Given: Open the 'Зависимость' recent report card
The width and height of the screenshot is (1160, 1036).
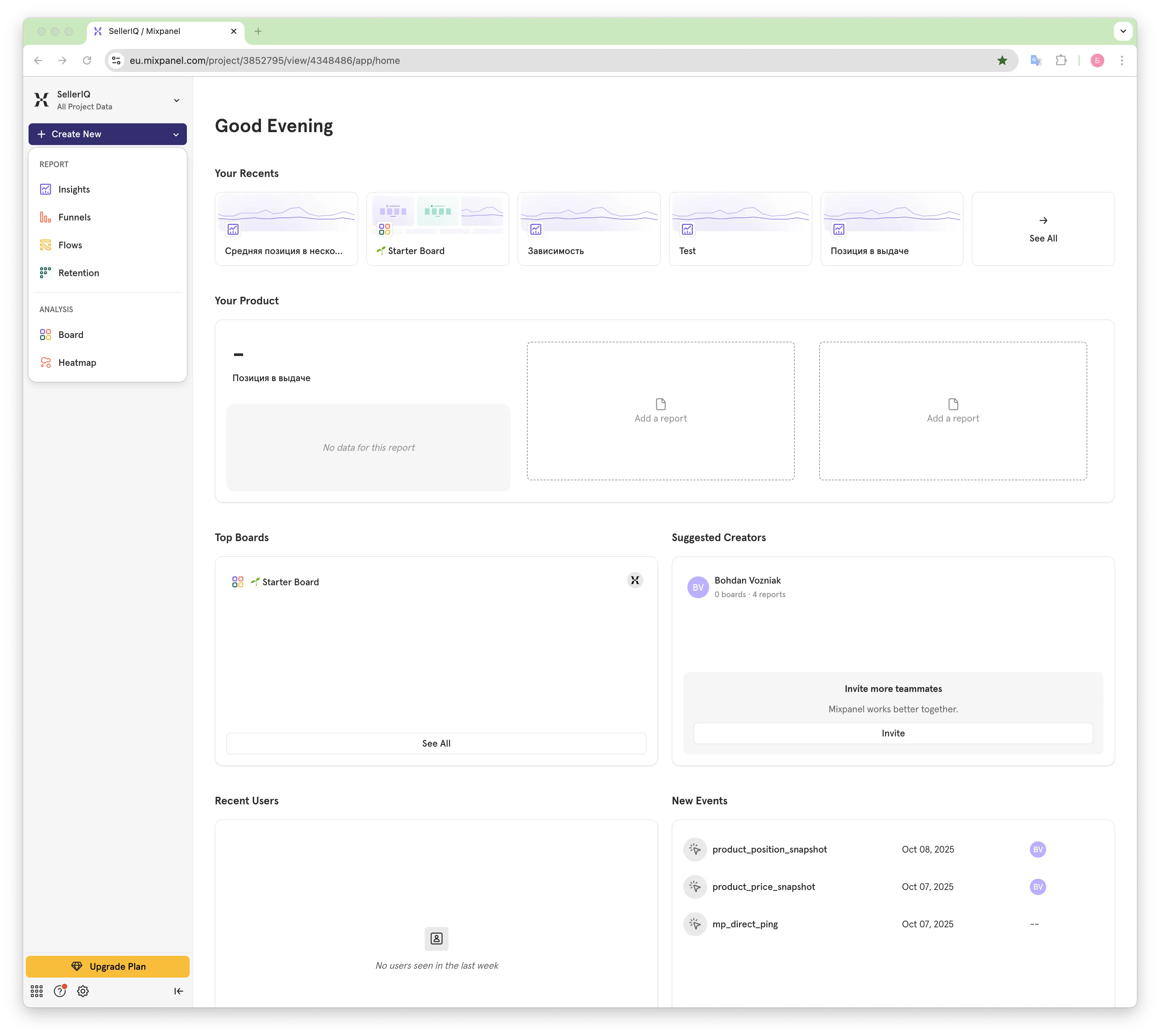Looking at the screenshot, I should [589, 229].
